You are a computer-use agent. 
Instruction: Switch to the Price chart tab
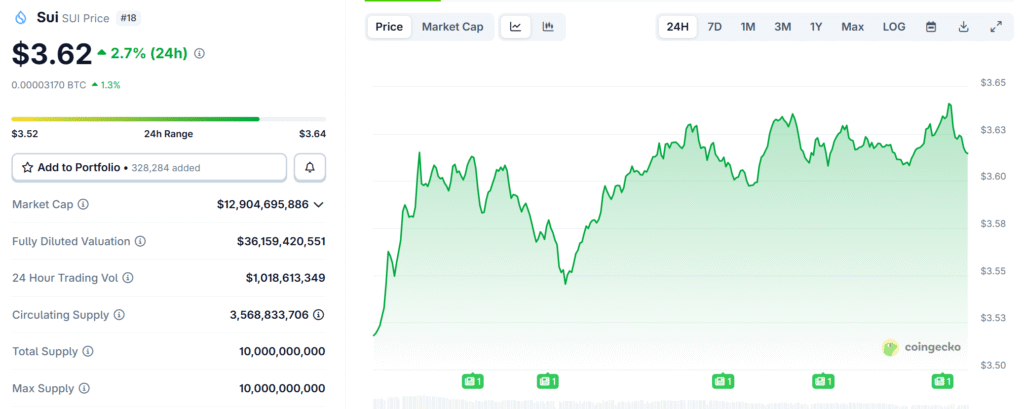[x=389, y=27]
